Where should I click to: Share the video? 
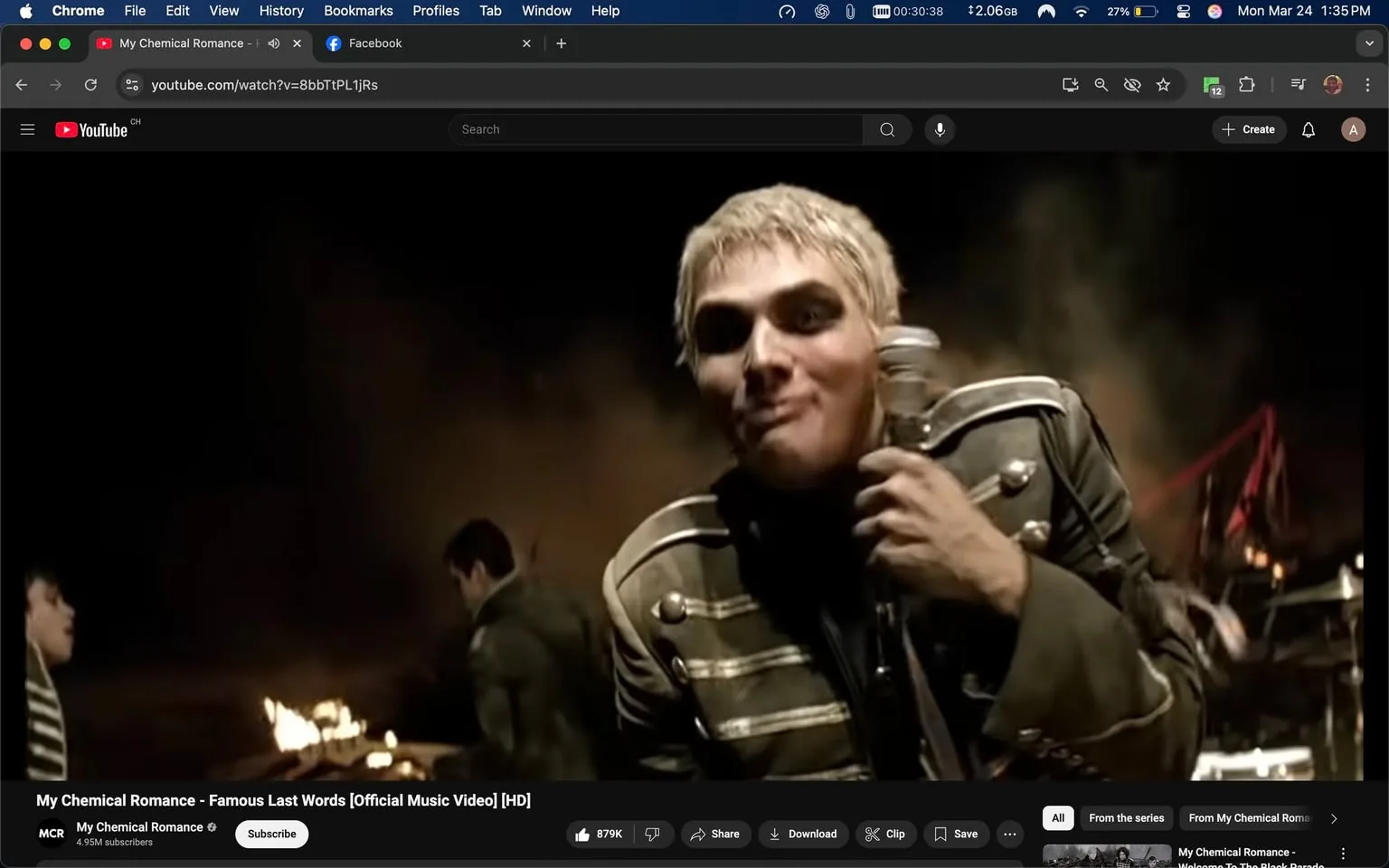(x=715, y=834)
